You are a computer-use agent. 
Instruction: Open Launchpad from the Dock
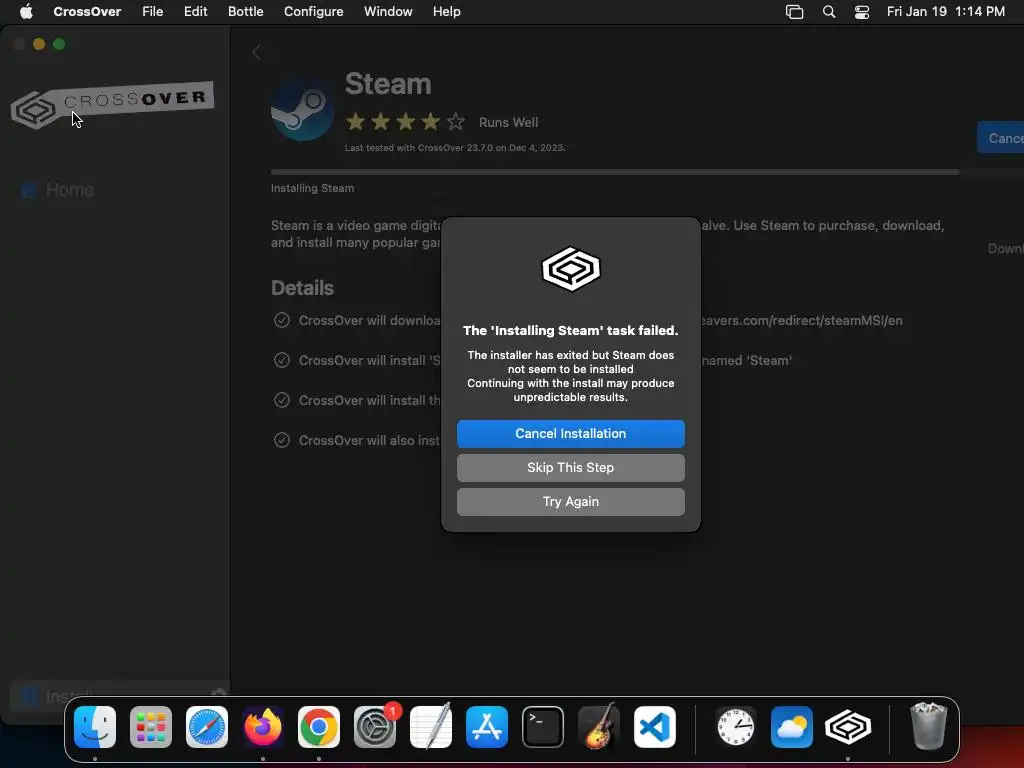(x=151, y=727)
